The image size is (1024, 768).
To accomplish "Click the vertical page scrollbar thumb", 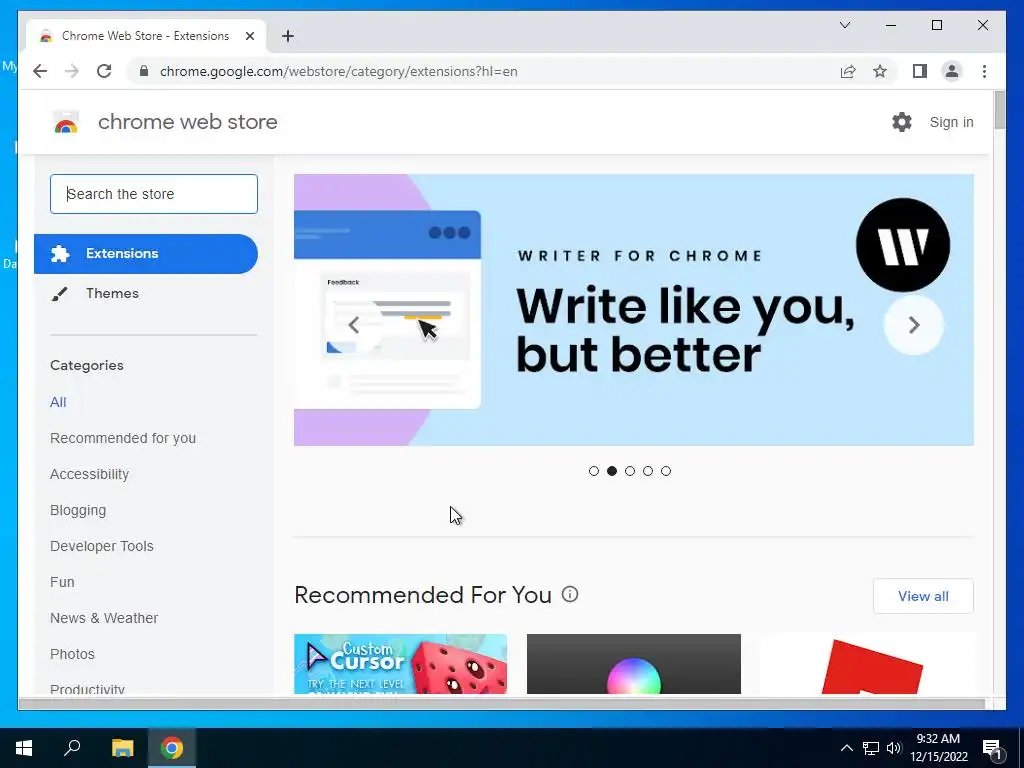I will 999,110.
